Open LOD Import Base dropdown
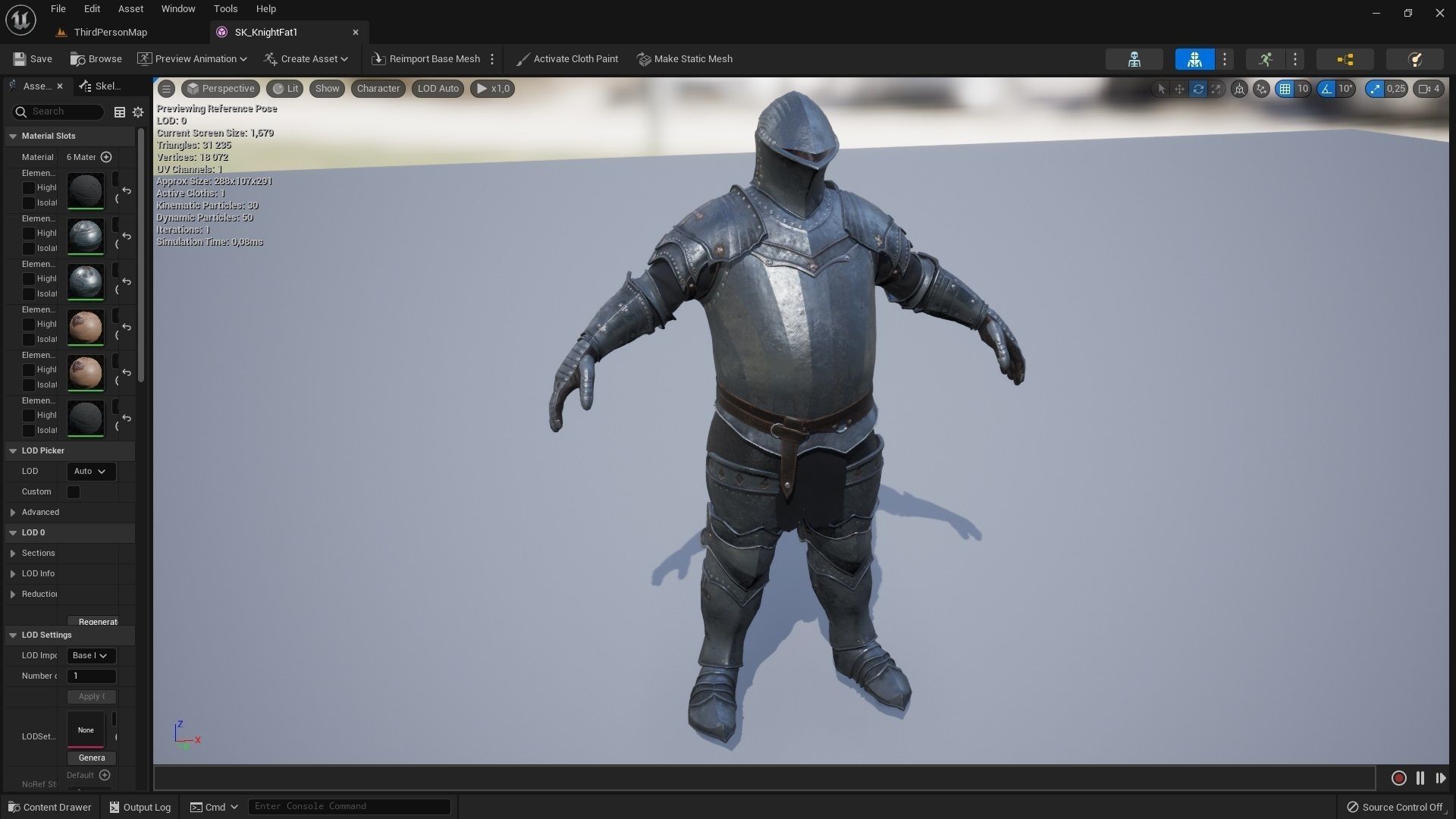Image resolution: width=1456 pixels, height=819 pixels. point(91,655)
